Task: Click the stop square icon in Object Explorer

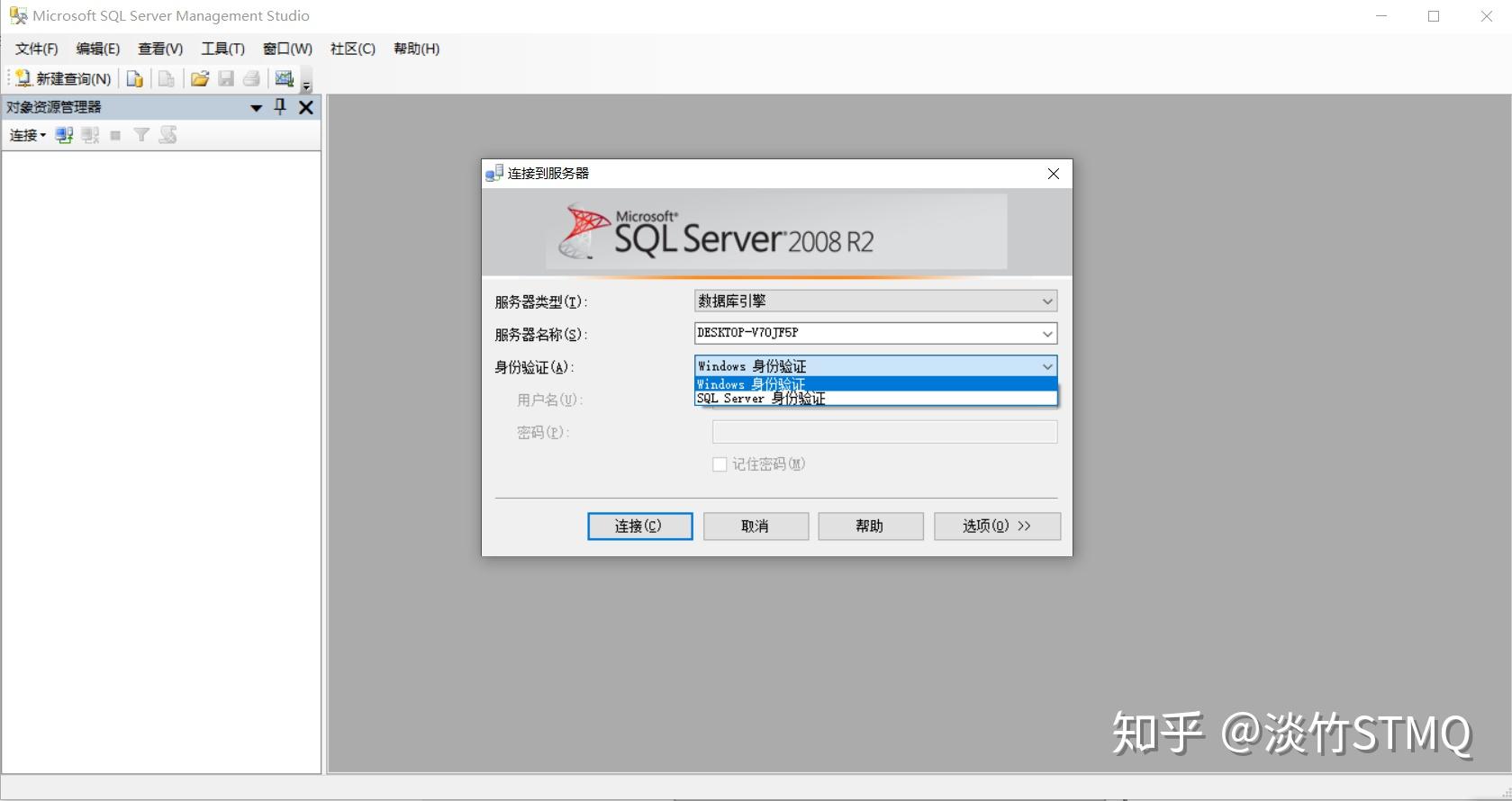Action: [115, 135]
